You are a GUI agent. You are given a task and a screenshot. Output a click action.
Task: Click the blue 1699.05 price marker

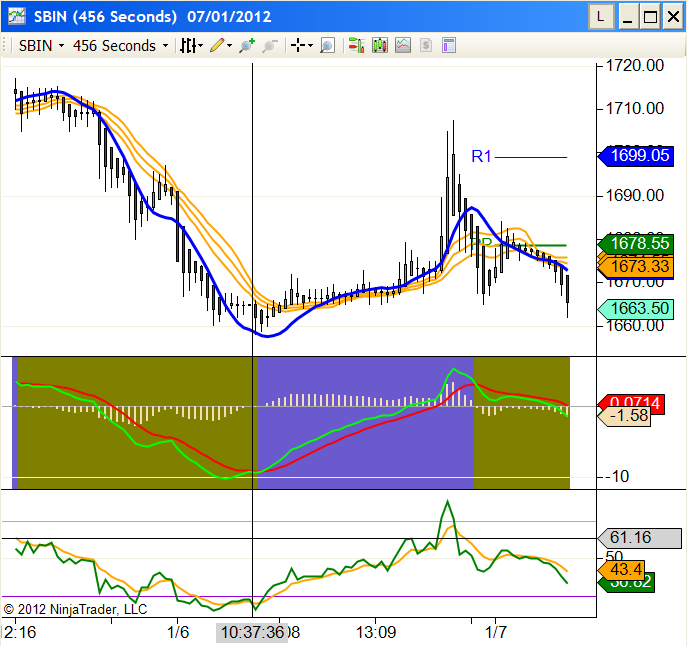click(x=636, y=156)
